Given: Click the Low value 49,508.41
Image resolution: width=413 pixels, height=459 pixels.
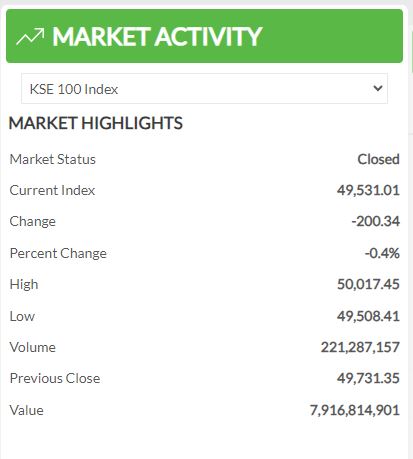Looking at the screenshot, I should pos(368,316).
